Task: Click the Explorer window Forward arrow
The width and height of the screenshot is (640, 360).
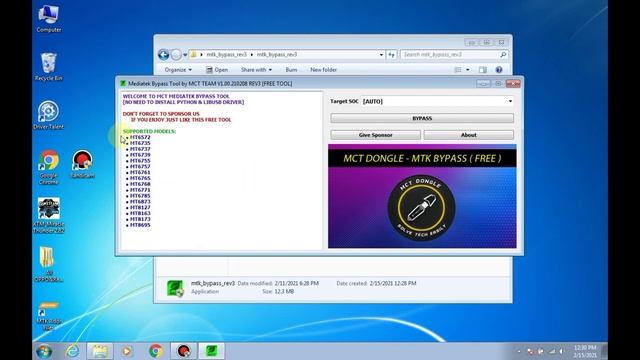Action: 176,55
